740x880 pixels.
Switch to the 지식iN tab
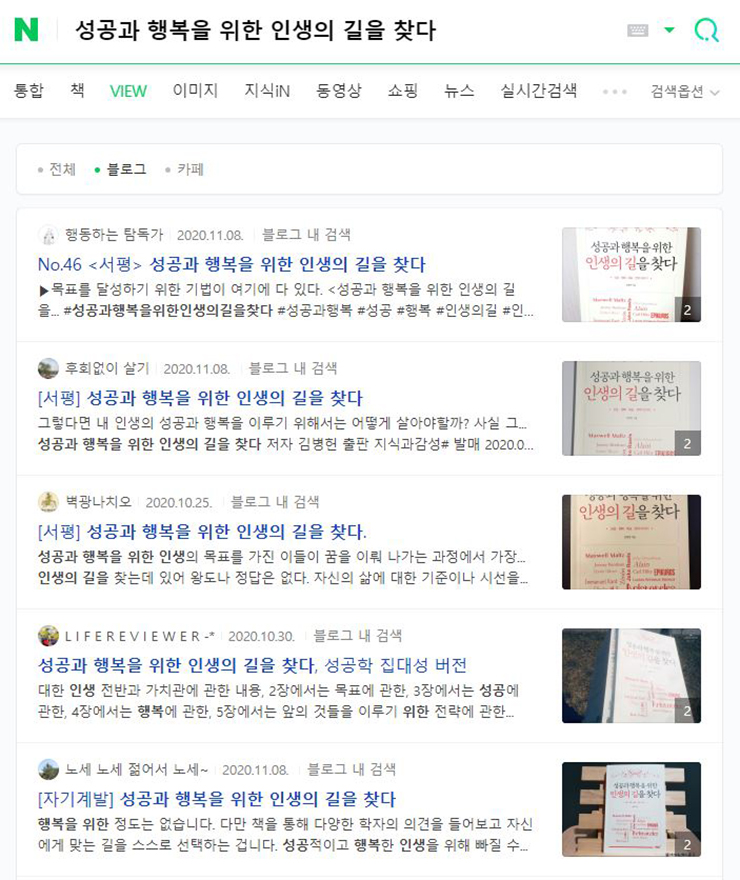tap(267, 91)
